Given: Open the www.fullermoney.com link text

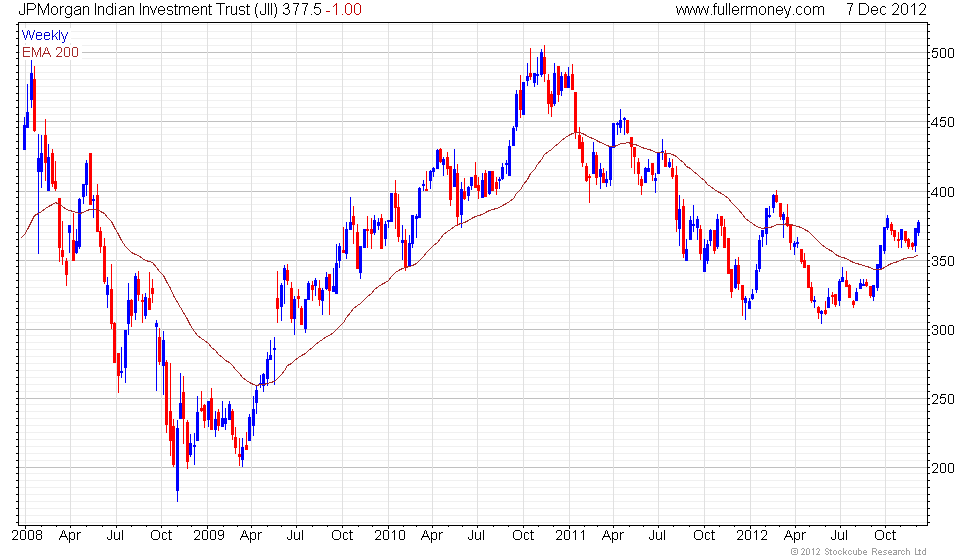Looking at the screenshot, I should point(750,9).
